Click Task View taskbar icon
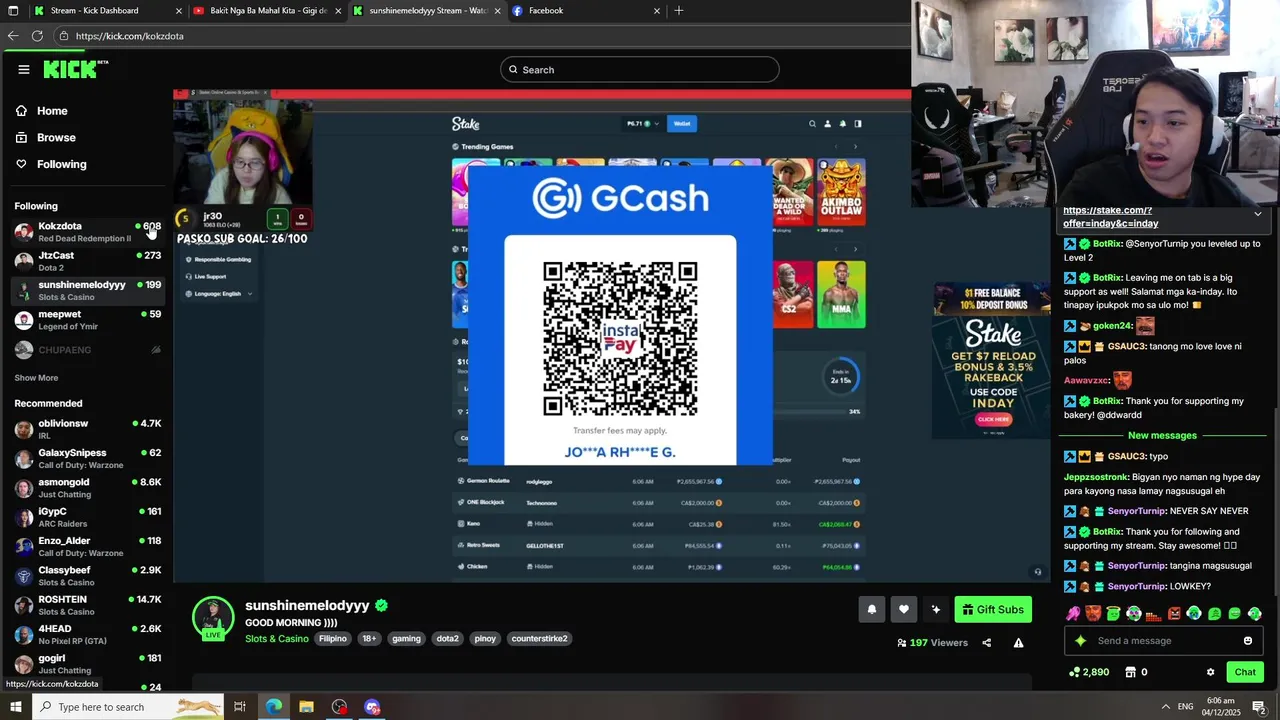This screenshot has width=1280, height=720. [x=240, y=707]
